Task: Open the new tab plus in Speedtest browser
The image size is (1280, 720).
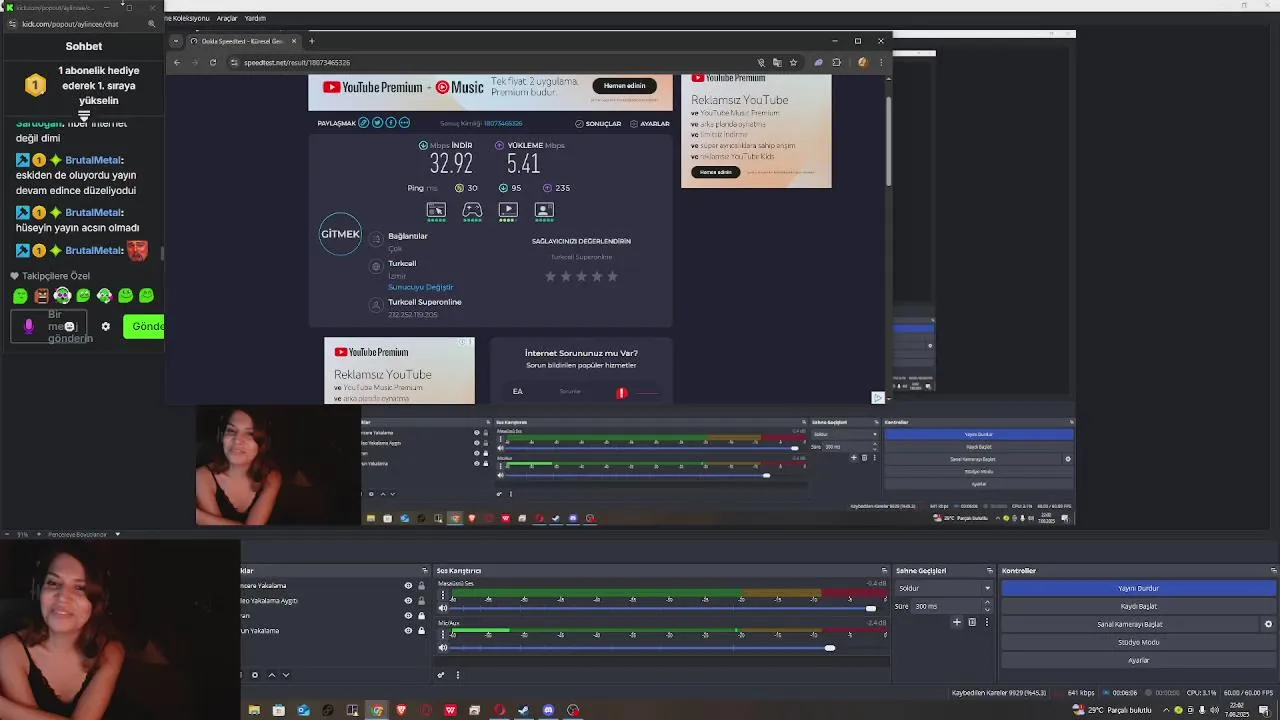Action: pos(311,41)
